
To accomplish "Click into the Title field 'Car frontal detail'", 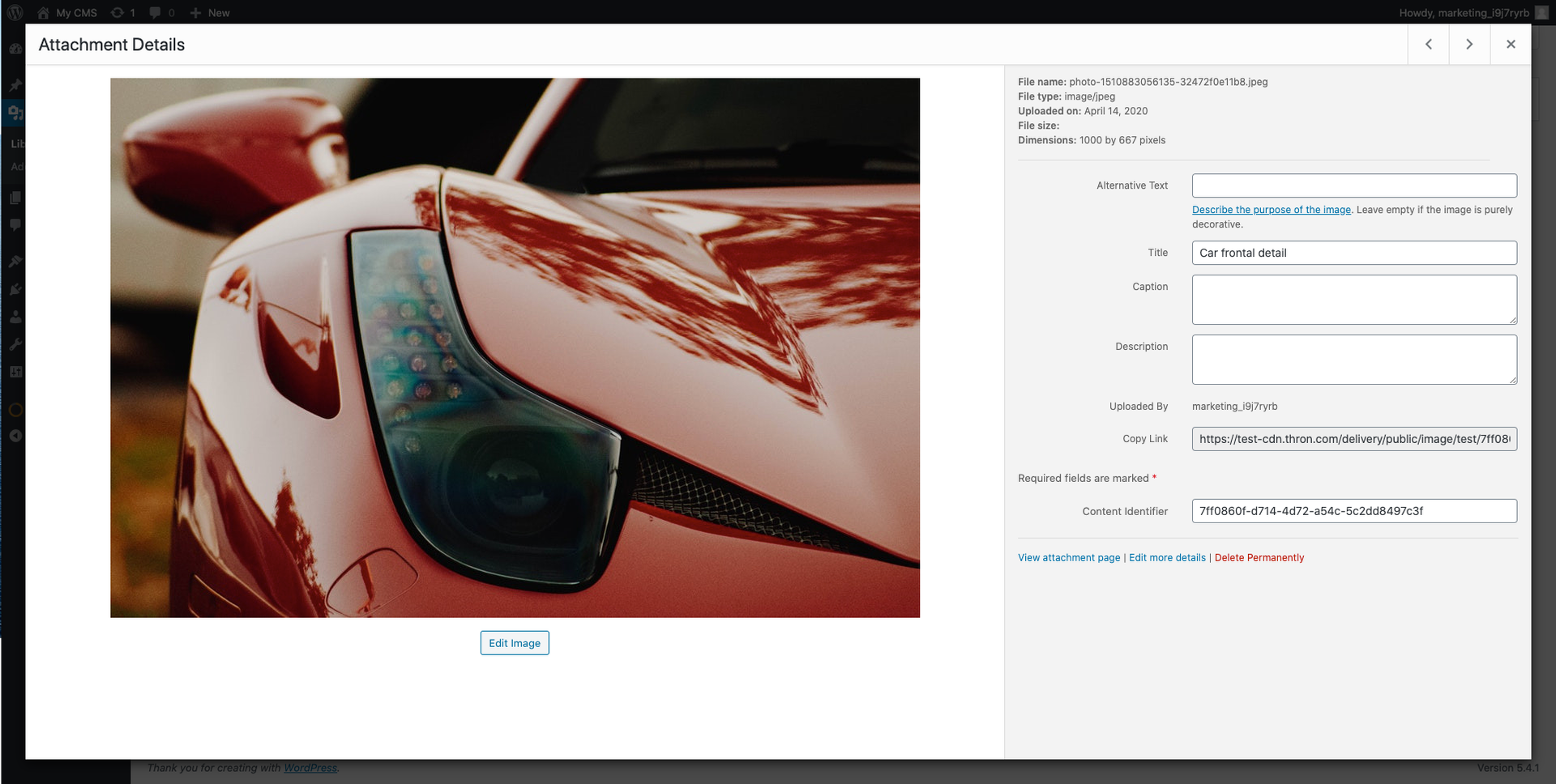I will point(1354,253).
